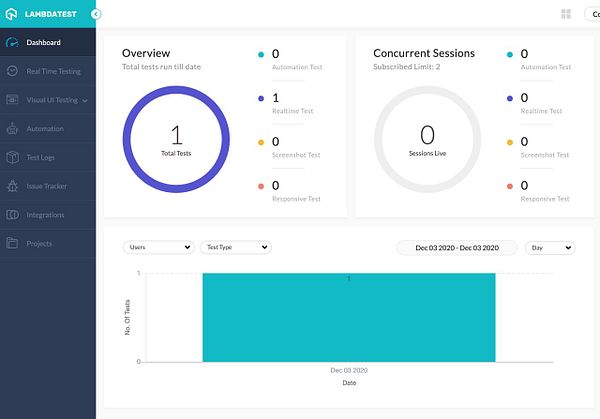Click the LAMBDATEST brand text
Image resolution: width=600 pixels, height=419 pixels.
coord(51,14)
